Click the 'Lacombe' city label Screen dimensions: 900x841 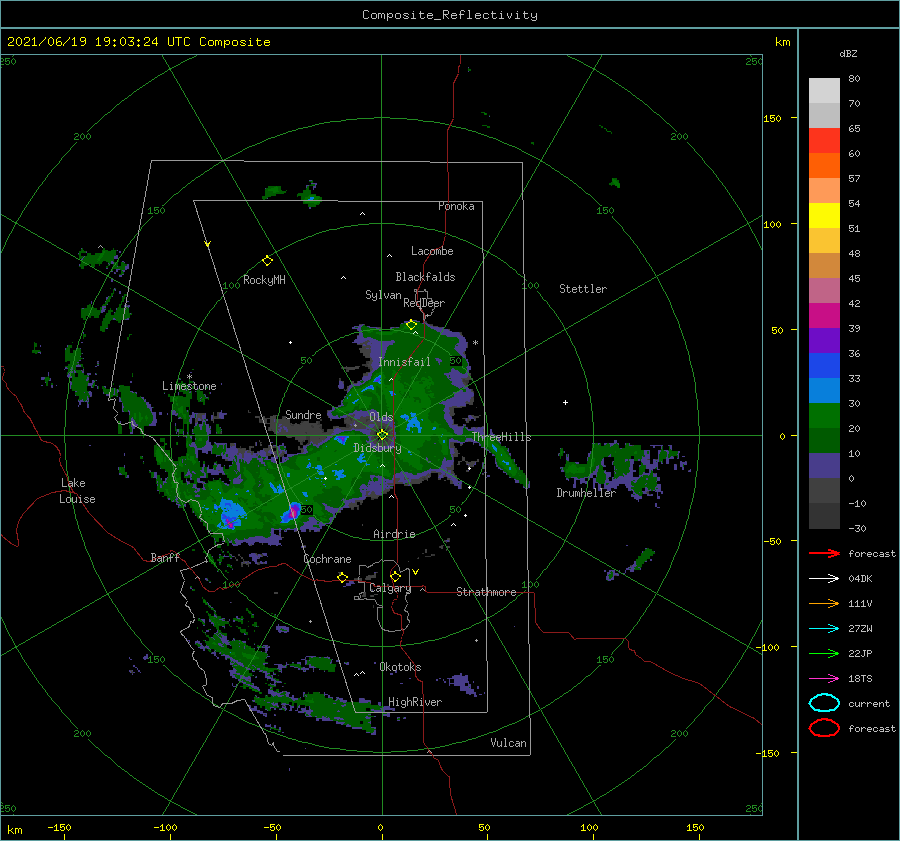[x=432, y=251]
